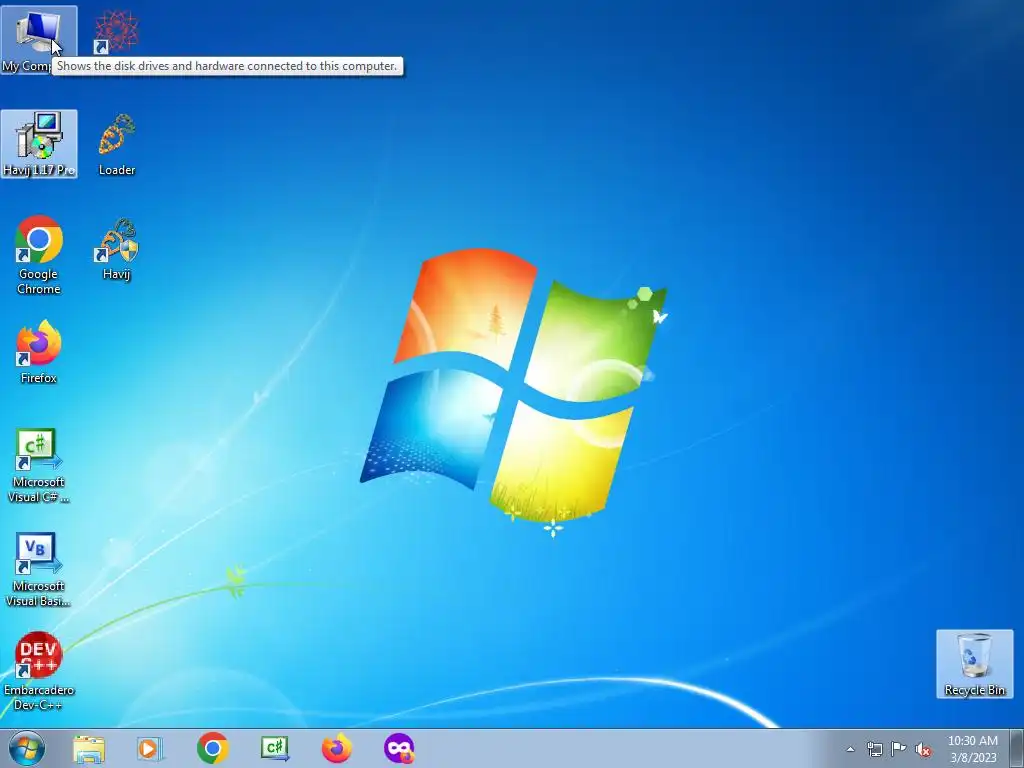Open the clock showing 10:30 AM
Image resolution: width=1024 pixels, height=768 pixels.
click(x=972, y=749)
